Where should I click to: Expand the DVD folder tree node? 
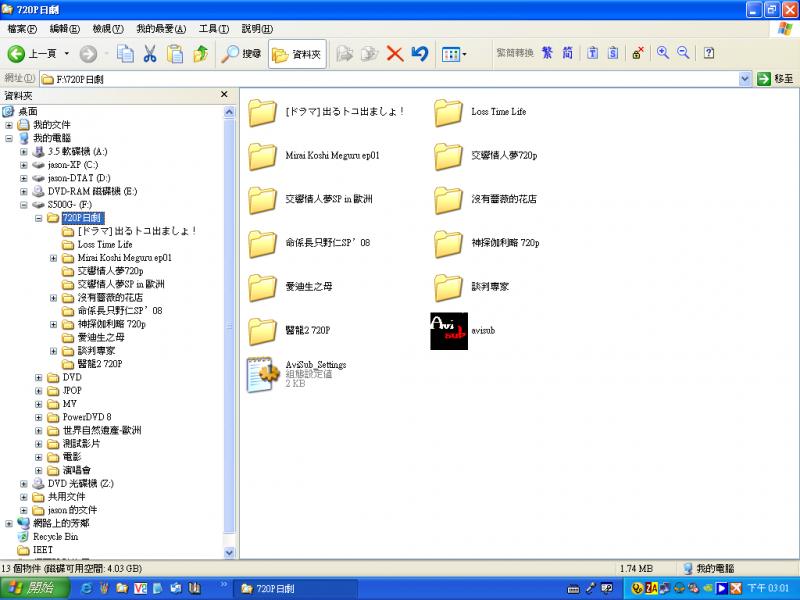(x=38, y=377)
